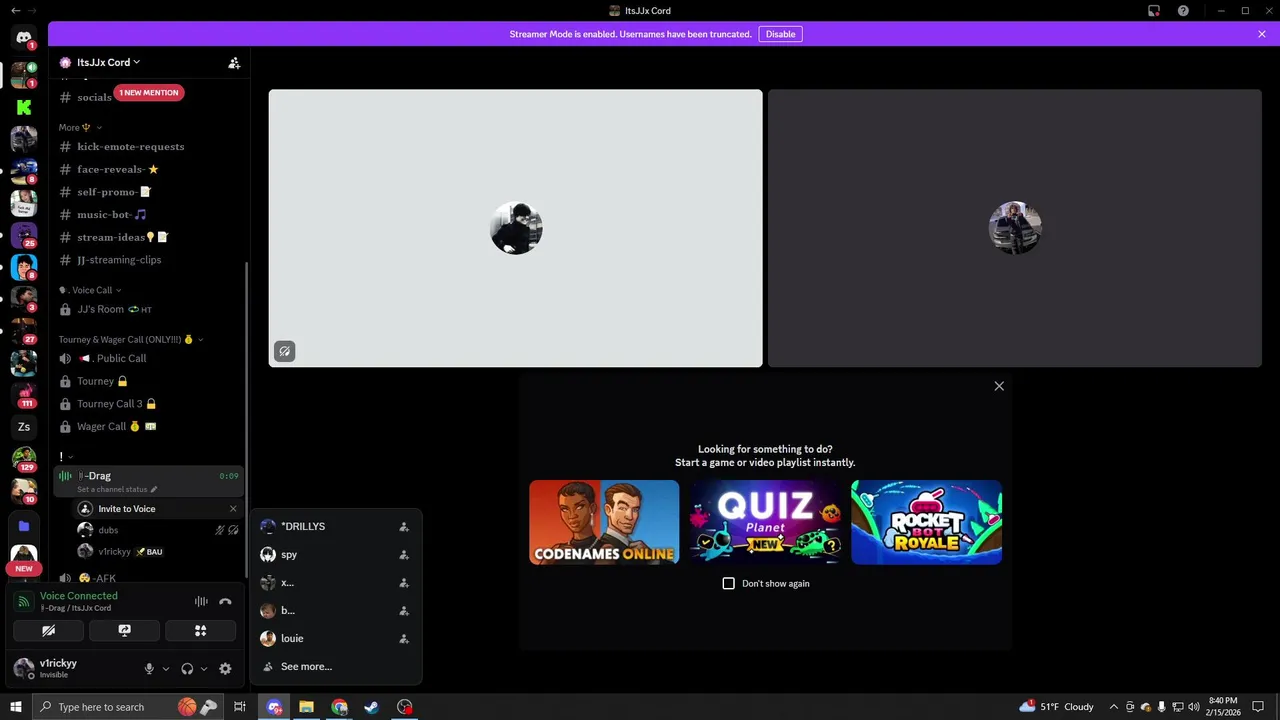Close the activities suggestion panel
This screenshot has width=1280, height=720.
(999, 386)
